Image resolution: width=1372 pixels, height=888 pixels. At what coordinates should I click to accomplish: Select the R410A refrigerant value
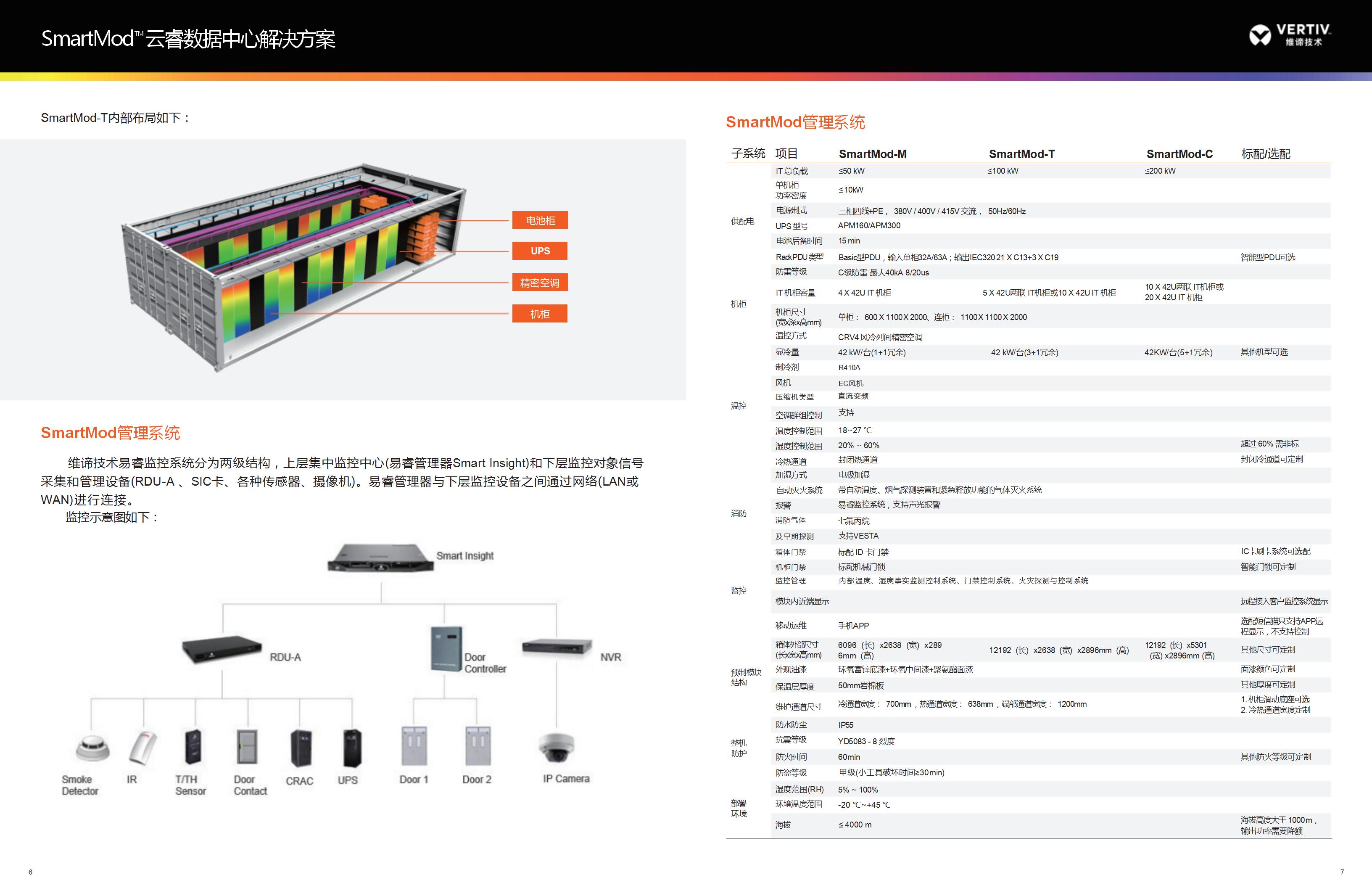tap(849, 367)
